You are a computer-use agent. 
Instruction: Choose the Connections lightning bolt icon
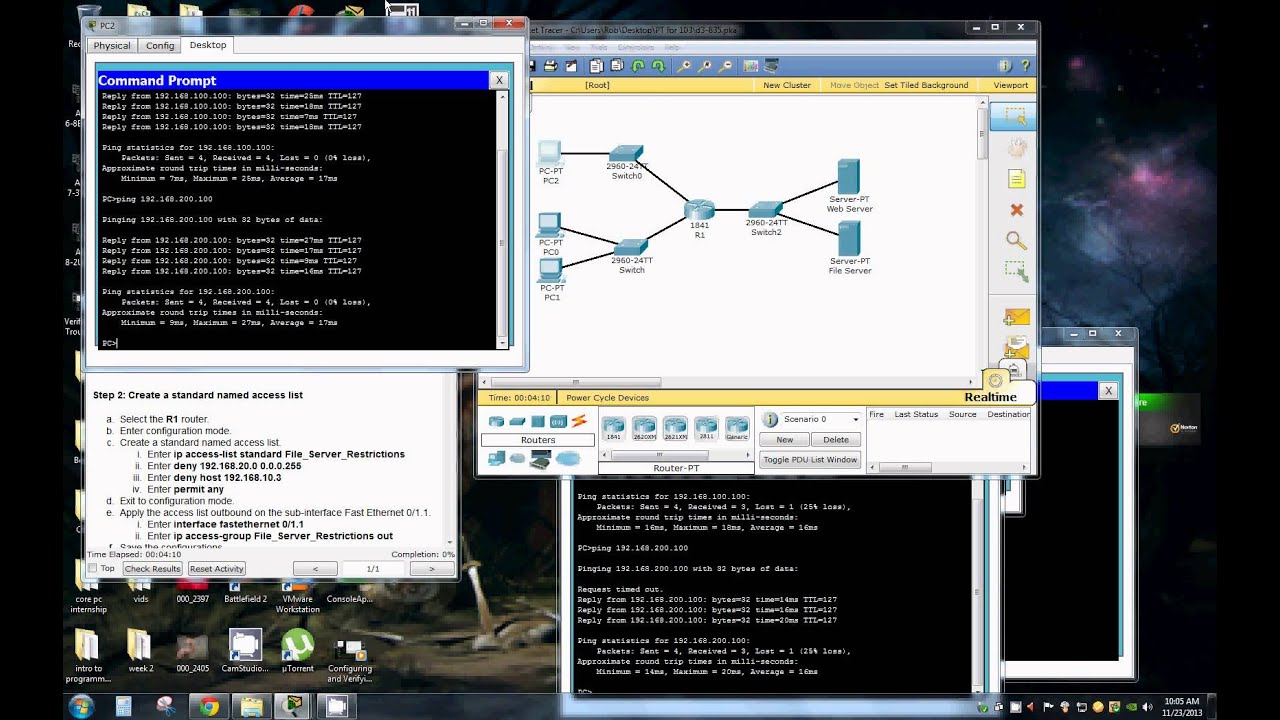coord(579,421)
